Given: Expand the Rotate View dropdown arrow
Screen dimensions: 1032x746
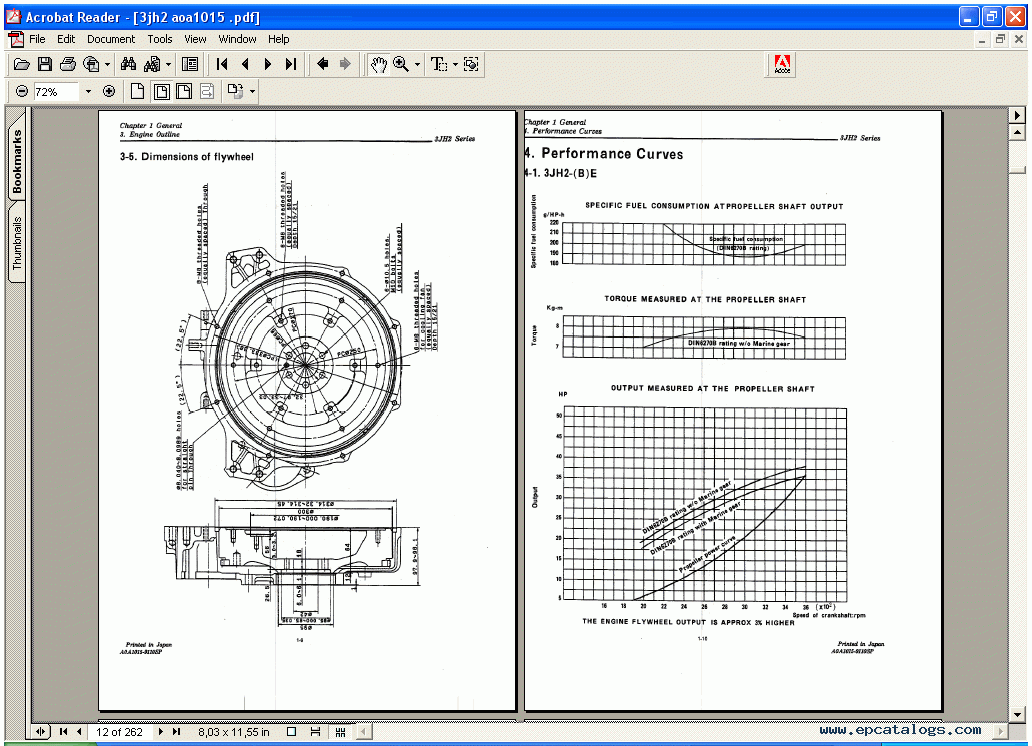Looking at the screenshot, I should (252, 92).
